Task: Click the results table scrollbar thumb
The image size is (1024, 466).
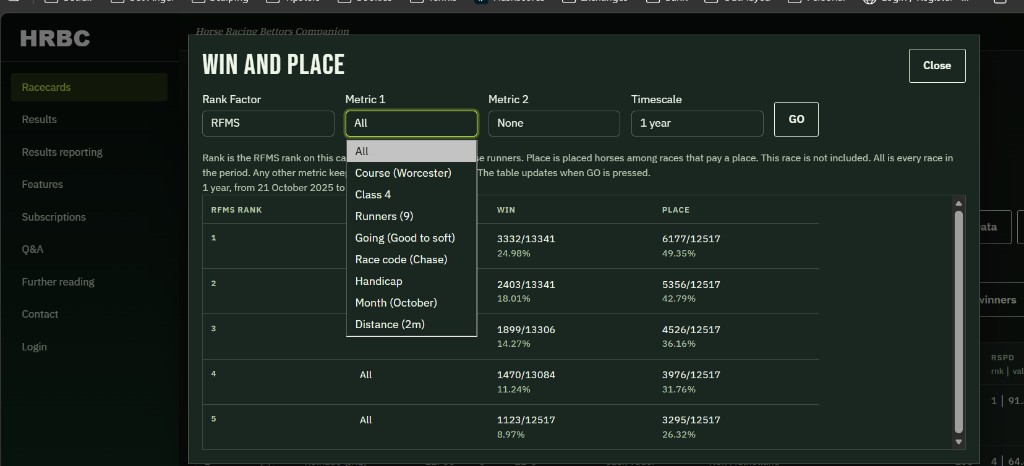Action: click(x=959, y=322)
